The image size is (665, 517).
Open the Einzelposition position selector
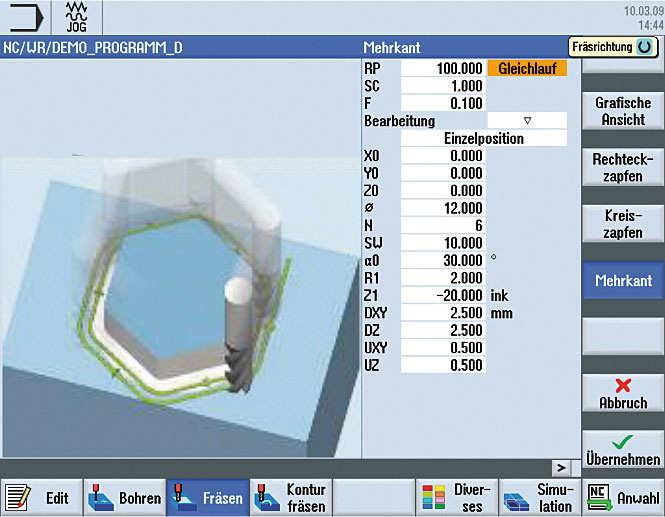[483, 138]
